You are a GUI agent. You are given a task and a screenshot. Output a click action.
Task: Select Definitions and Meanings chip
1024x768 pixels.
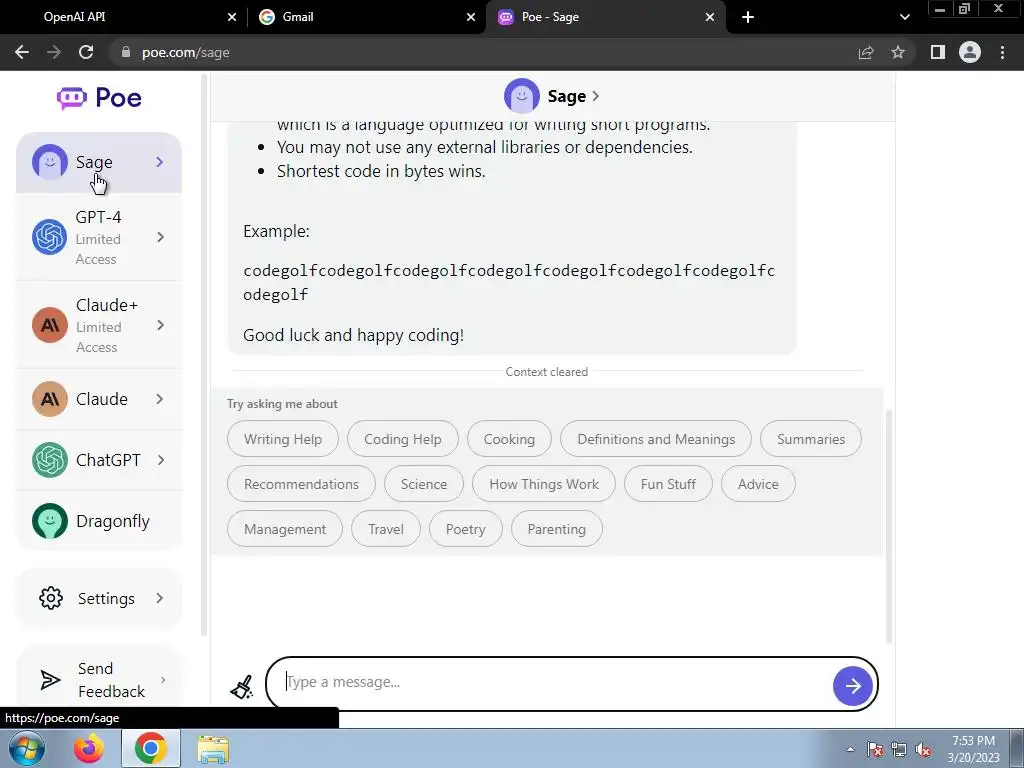pos(656,439)
